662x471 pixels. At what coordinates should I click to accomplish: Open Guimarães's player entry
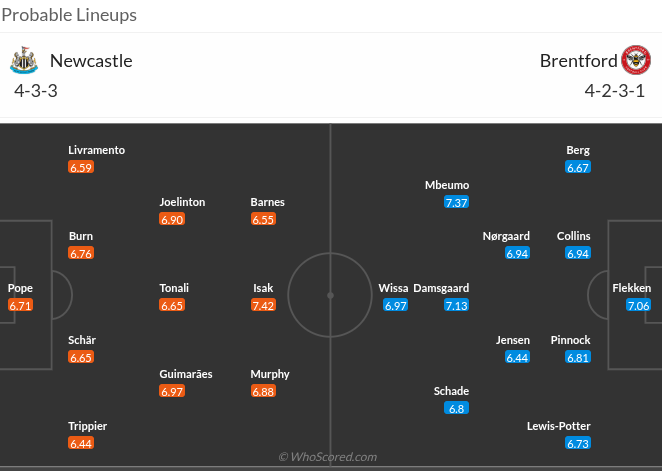click(185, 374)
